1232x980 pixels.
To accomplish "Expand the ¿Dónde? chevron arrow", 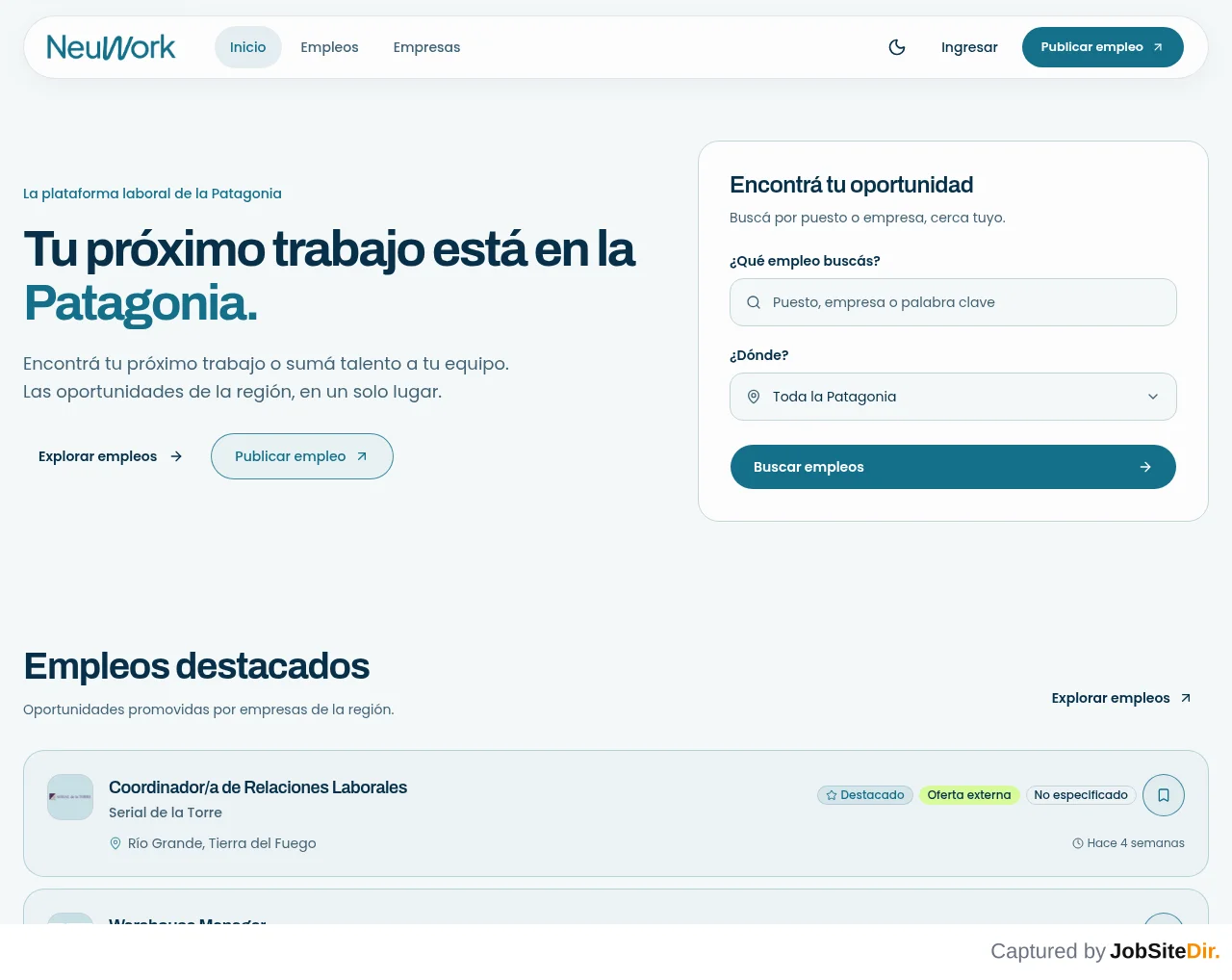I will tap(1153, 397).
